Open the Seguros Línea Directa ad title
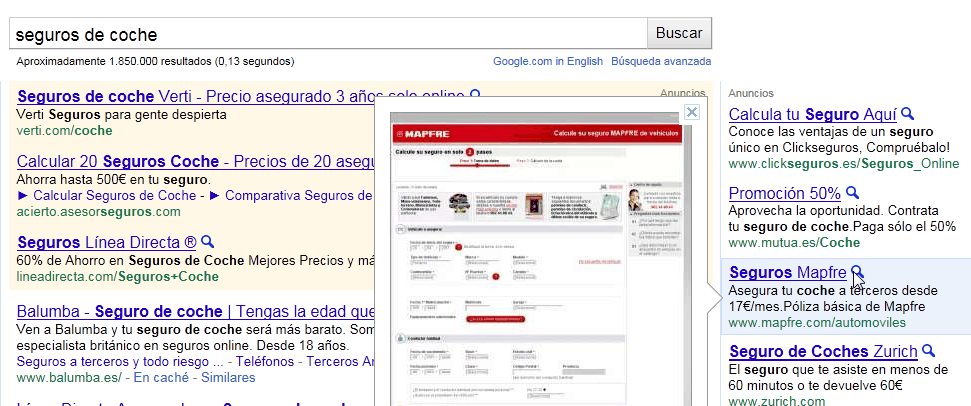Image resolution: width=971 pixels, height=406 pixels. 107,242
